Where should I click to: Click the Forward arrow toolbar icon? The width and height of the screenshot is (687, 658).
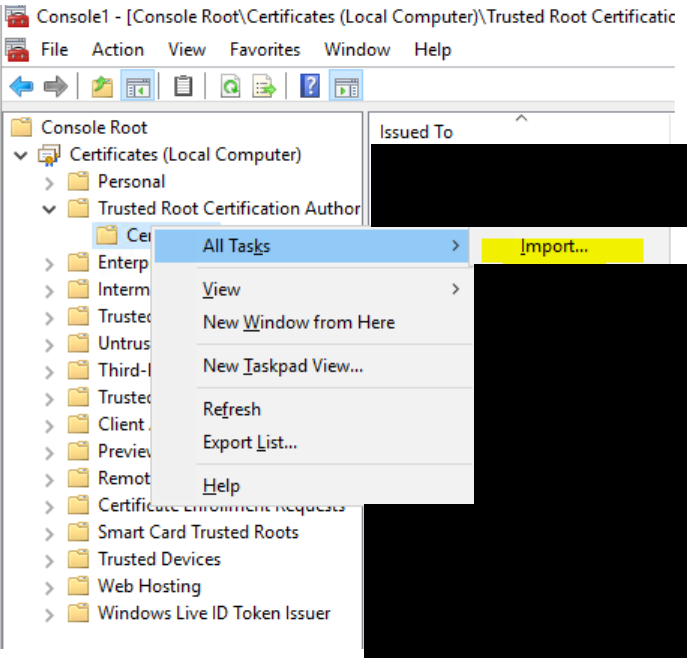56,87
